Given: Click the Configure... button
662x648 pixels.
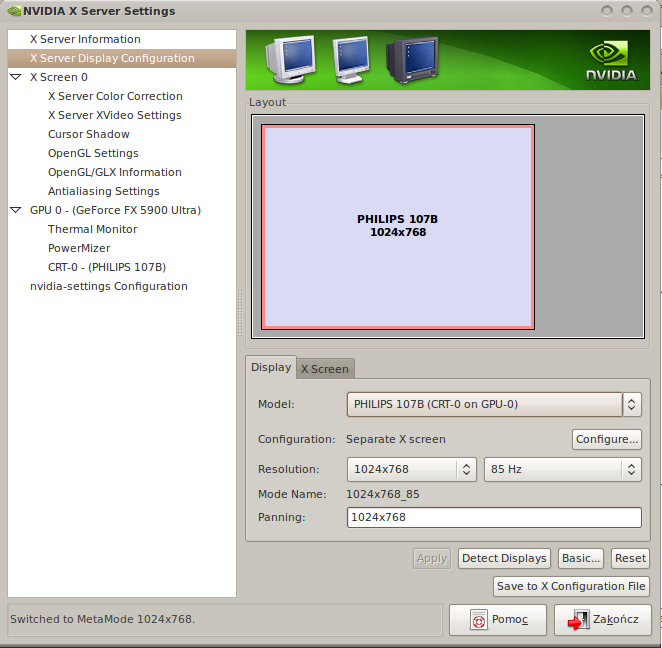Looking at the screenshot, I should tap(607, 439).
